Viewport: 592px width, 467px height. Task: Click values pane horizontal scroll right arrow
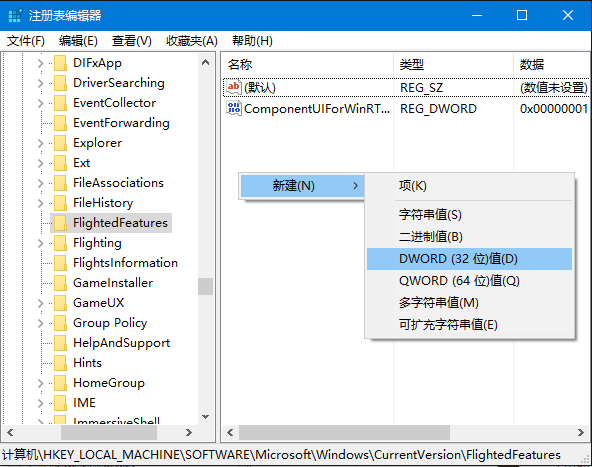(x=581, y=432)
